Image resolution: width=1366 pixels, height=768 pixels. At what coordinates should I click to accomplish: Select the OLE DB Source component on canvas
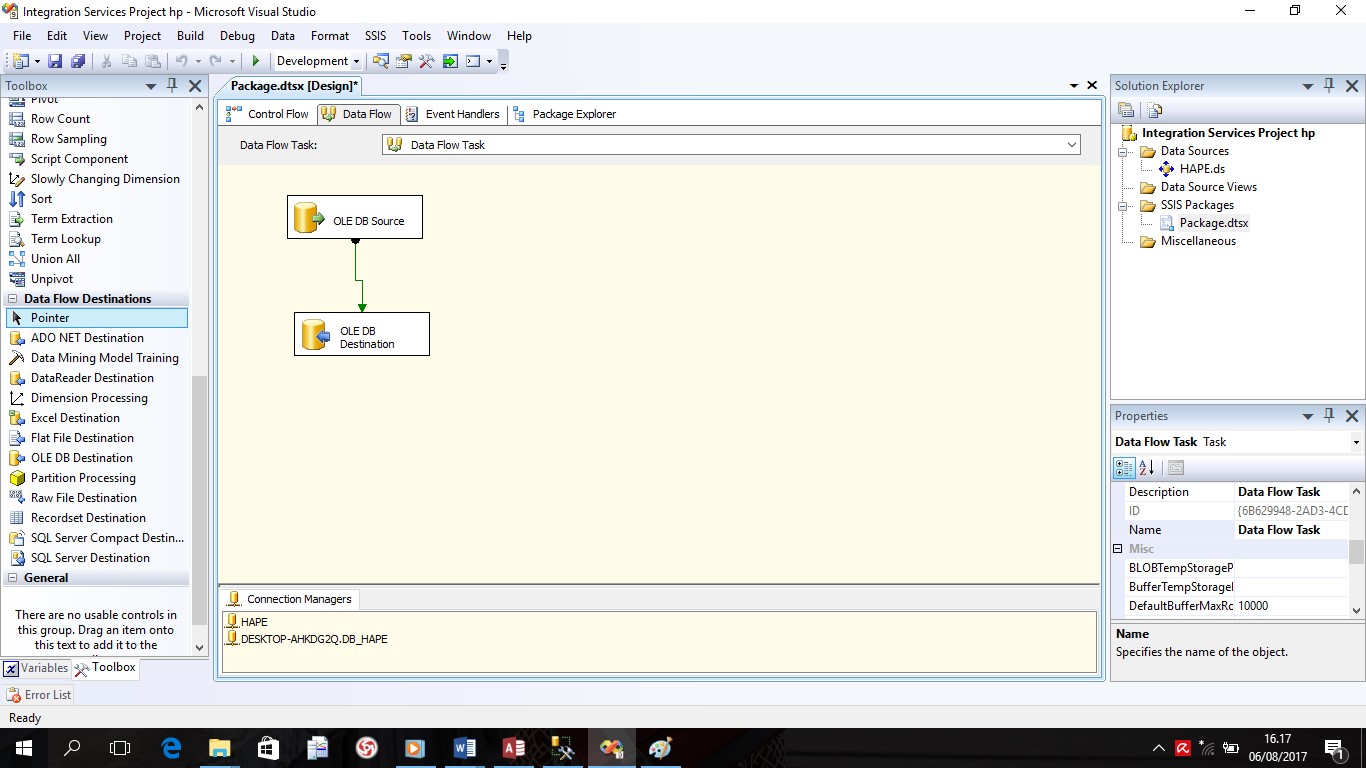(355, 217)
